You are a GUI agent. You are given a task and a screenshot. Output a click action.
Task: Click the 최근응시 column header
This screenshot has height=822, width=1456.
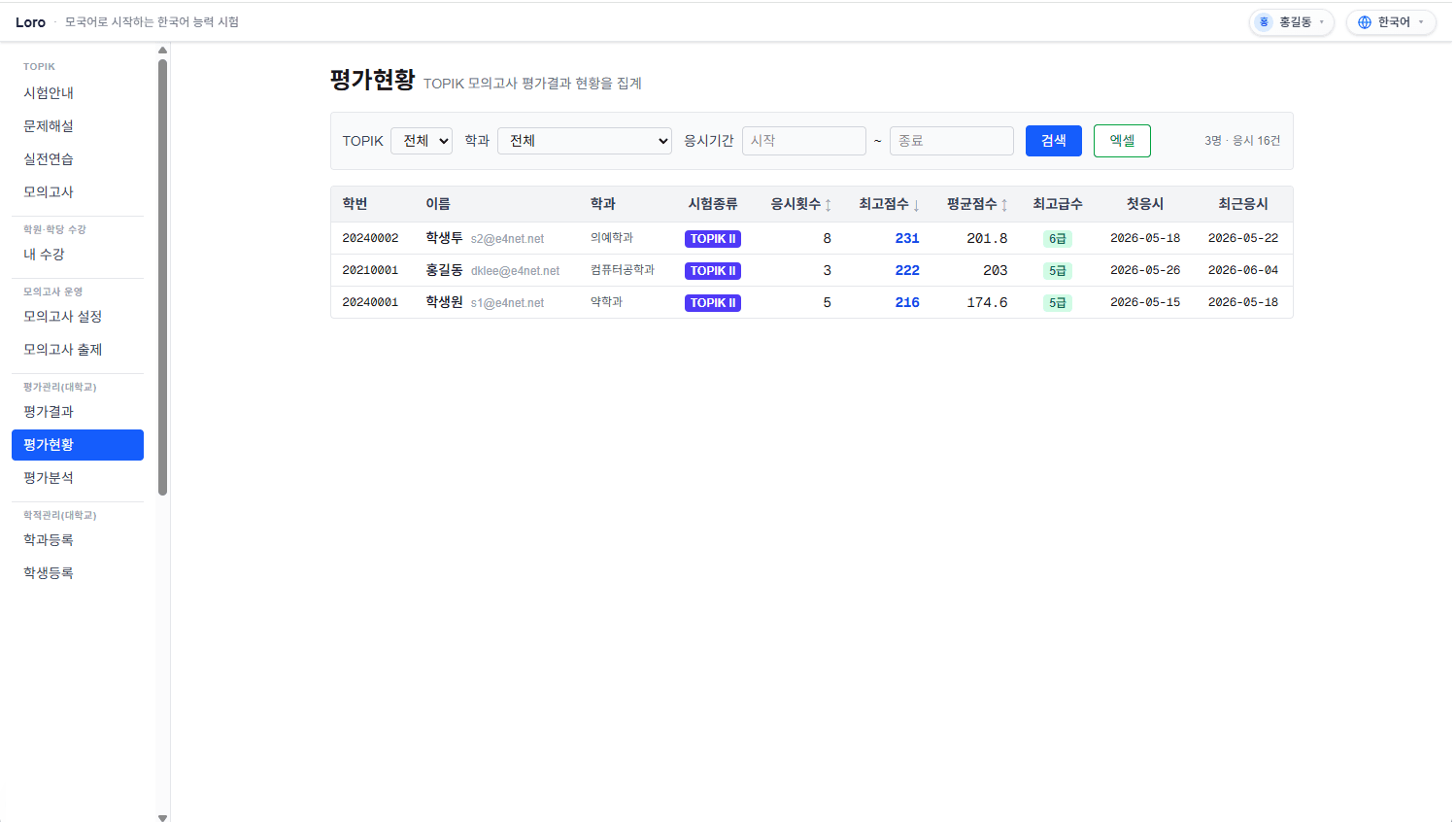(1243, 204)
